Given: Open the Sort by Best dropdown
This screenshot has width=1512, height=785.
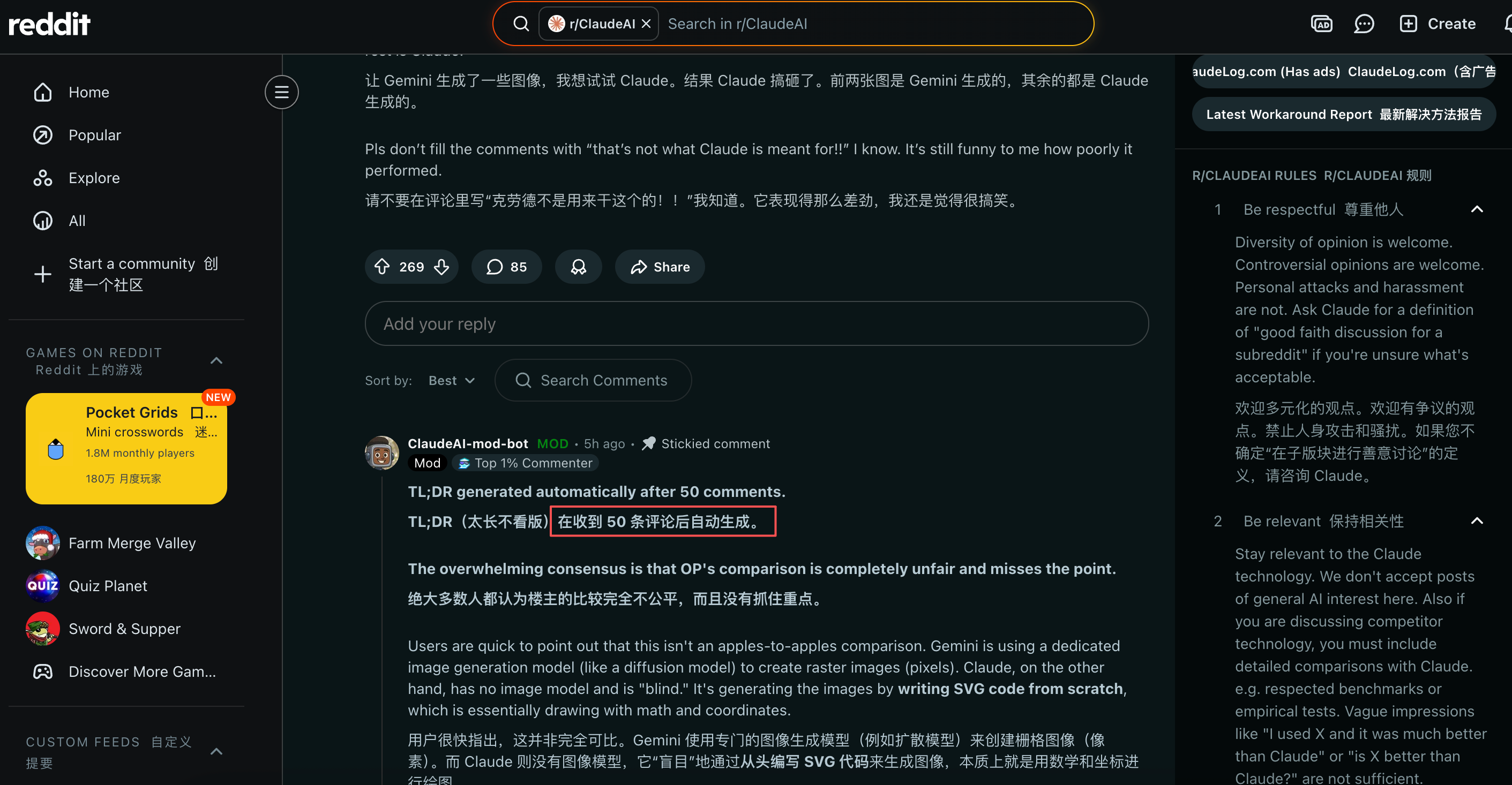Looking at the screenshot, I should (x=451, y=380).
